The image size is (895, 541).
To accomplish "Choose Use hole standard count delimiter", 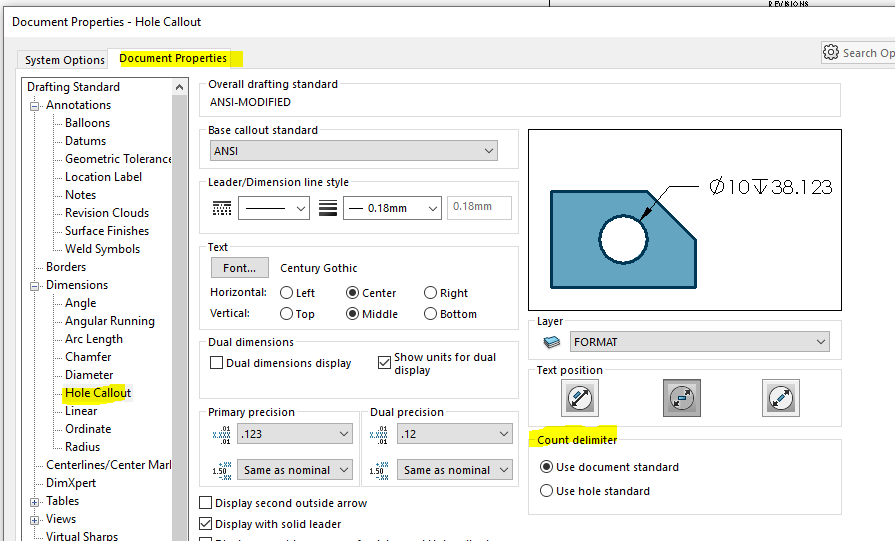I will (546, 491).
